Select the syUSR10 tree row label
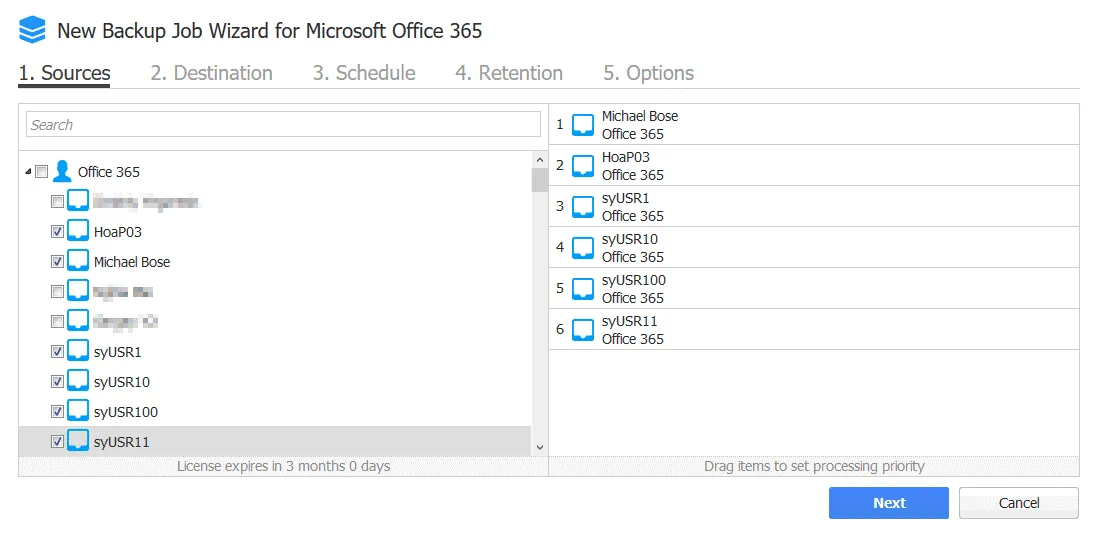Image resolution: width=1098 pixels, height=537 pixels. (122, 382)
